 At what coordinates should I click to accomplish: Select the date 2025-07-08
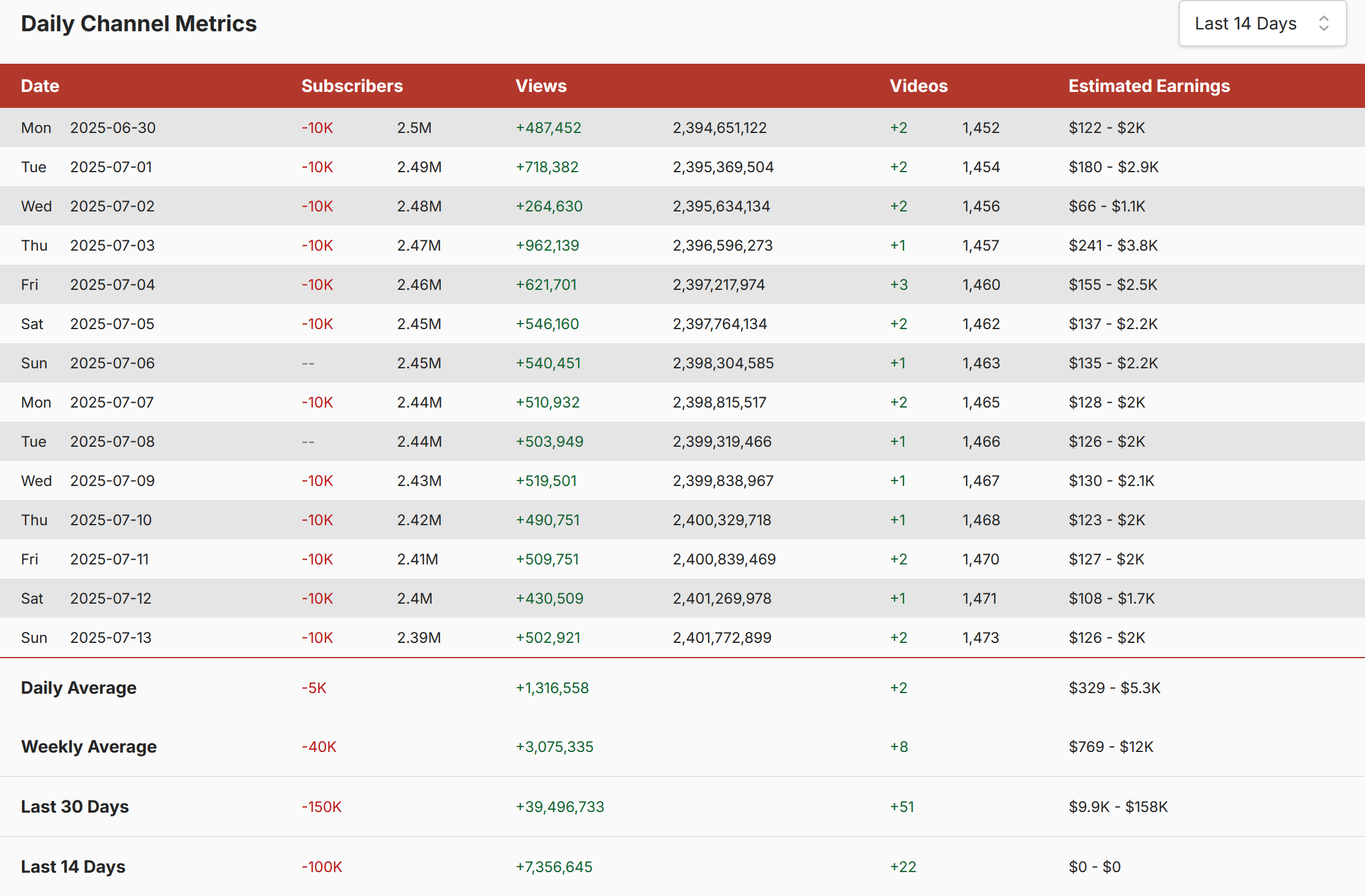pyautogui.click(x=112, y=441)
